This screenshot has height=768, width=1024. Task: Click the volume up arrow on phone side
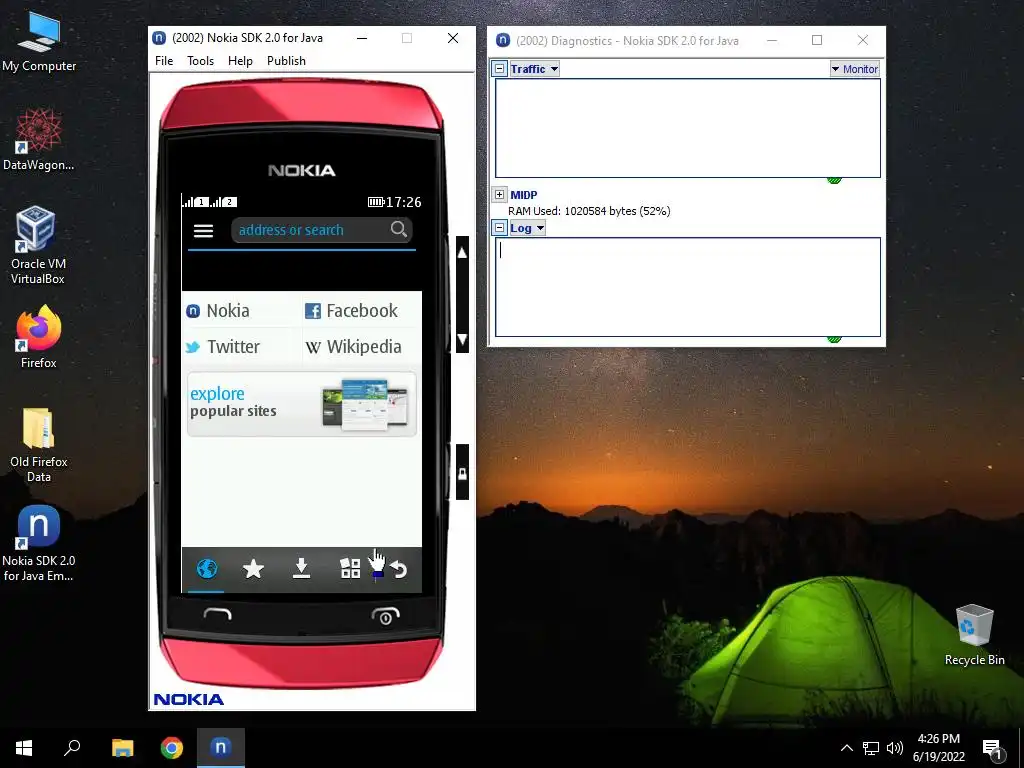click(462, 253)
